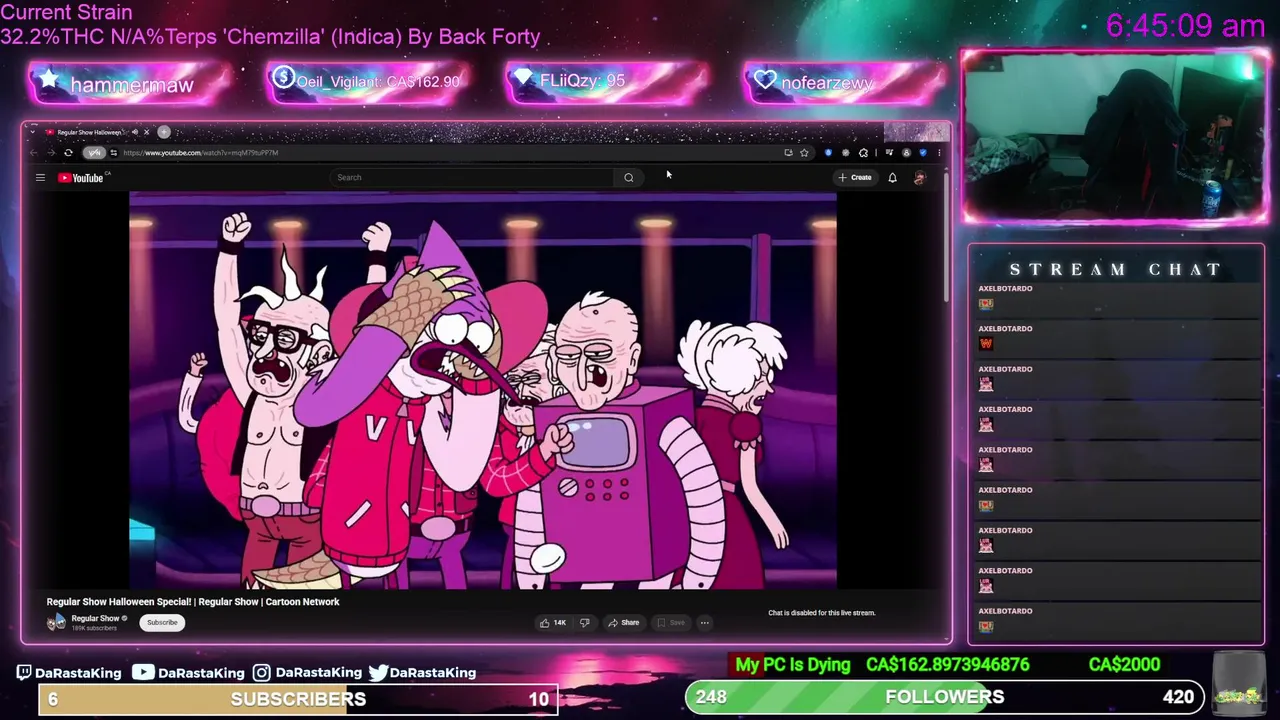Open more actions three-dot menu under video
Screen dimensions: 1280x720
point(704,623)
